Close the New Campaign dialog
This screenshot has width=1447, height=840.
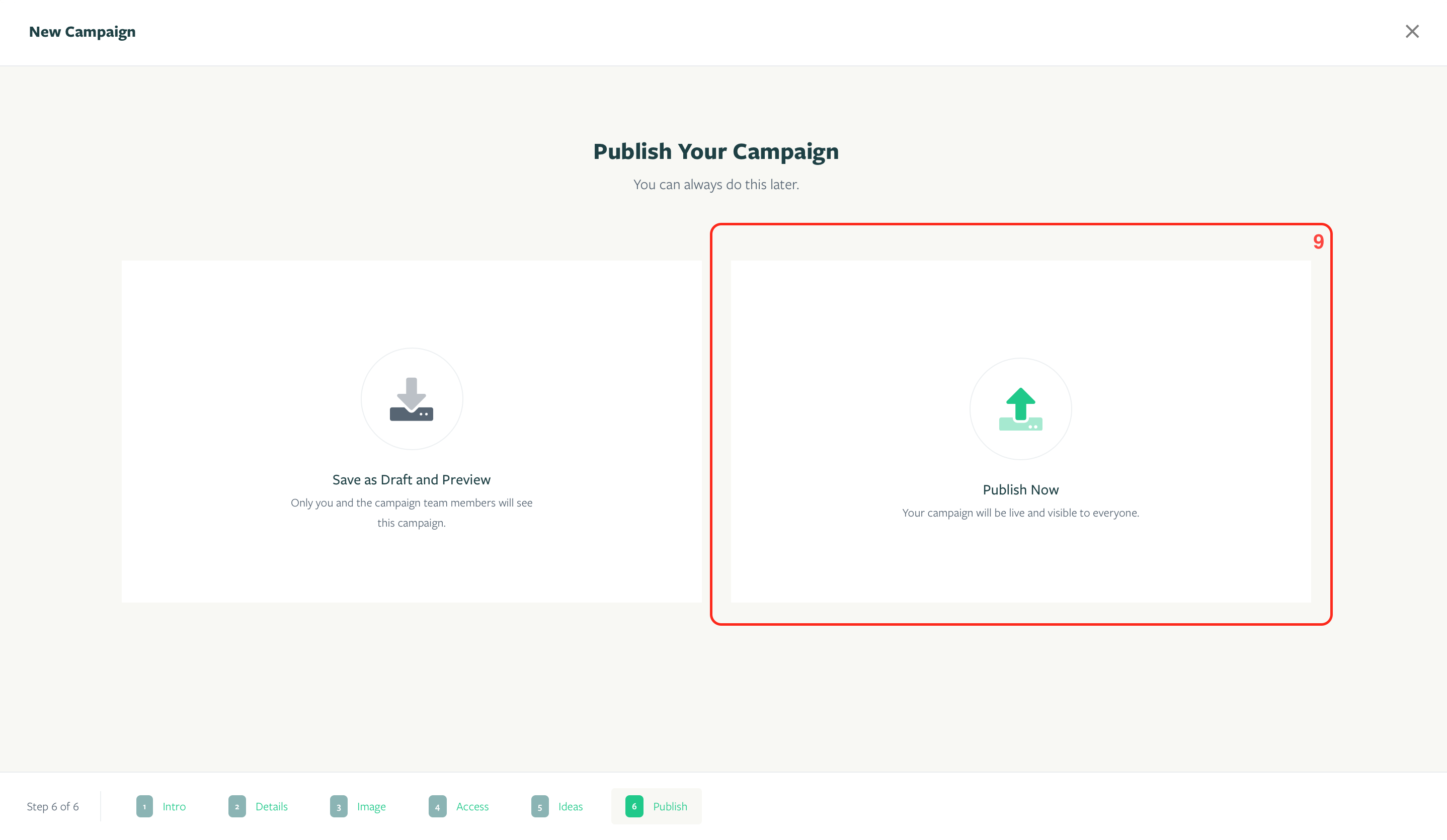(x=1412, y=31)
